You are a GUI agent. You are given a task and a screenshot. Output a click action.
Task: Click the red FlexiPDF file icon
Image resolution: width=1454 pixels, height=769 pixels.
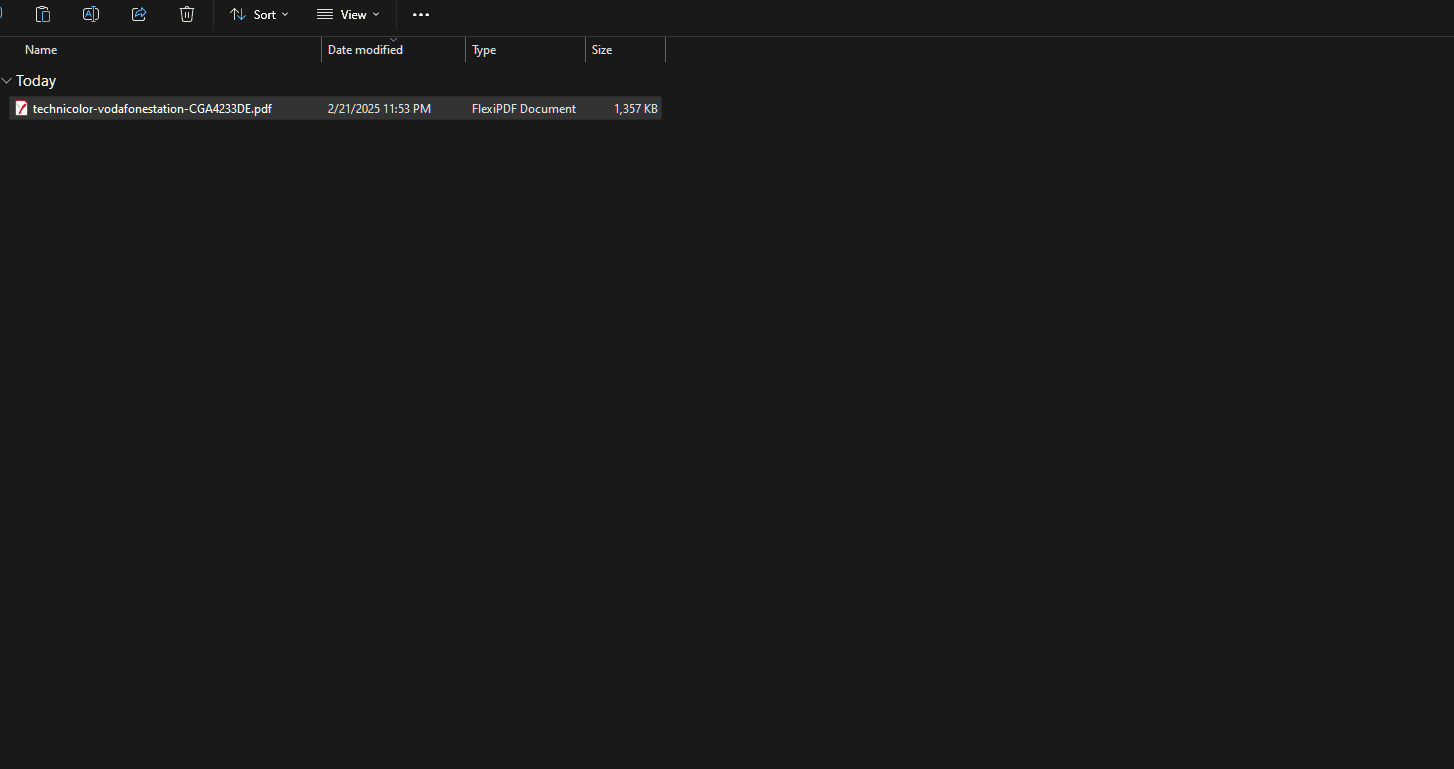pyautogui.click(x=21, y=109)
